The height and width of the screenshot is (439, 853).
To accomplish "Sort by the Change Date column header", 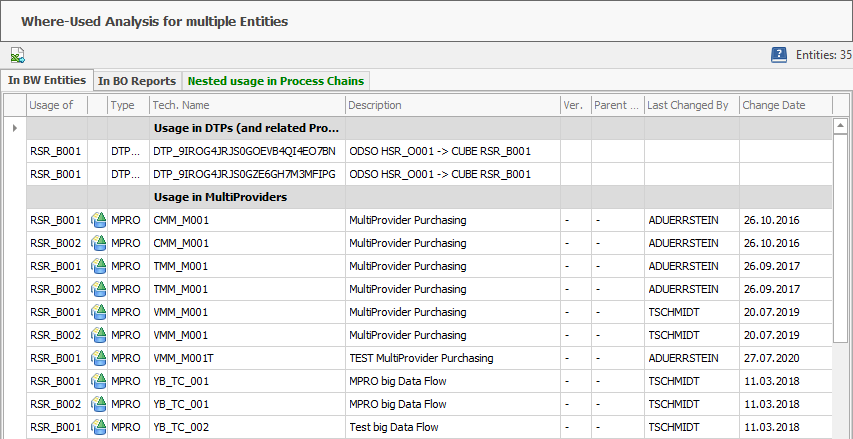I will (785, 105).
